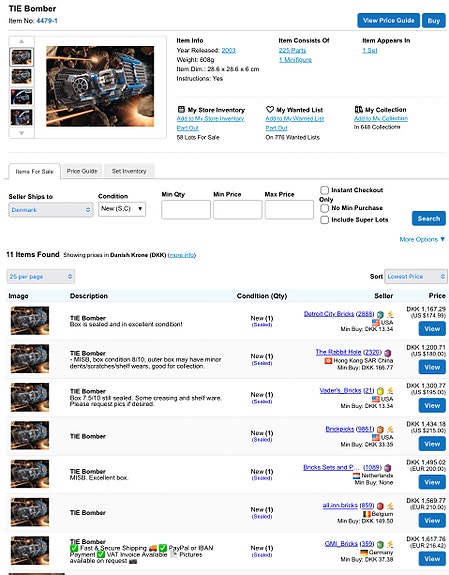Click Sealed link in Brickpicks row
This screenshot has height=575, width=449.
[262, 440]
